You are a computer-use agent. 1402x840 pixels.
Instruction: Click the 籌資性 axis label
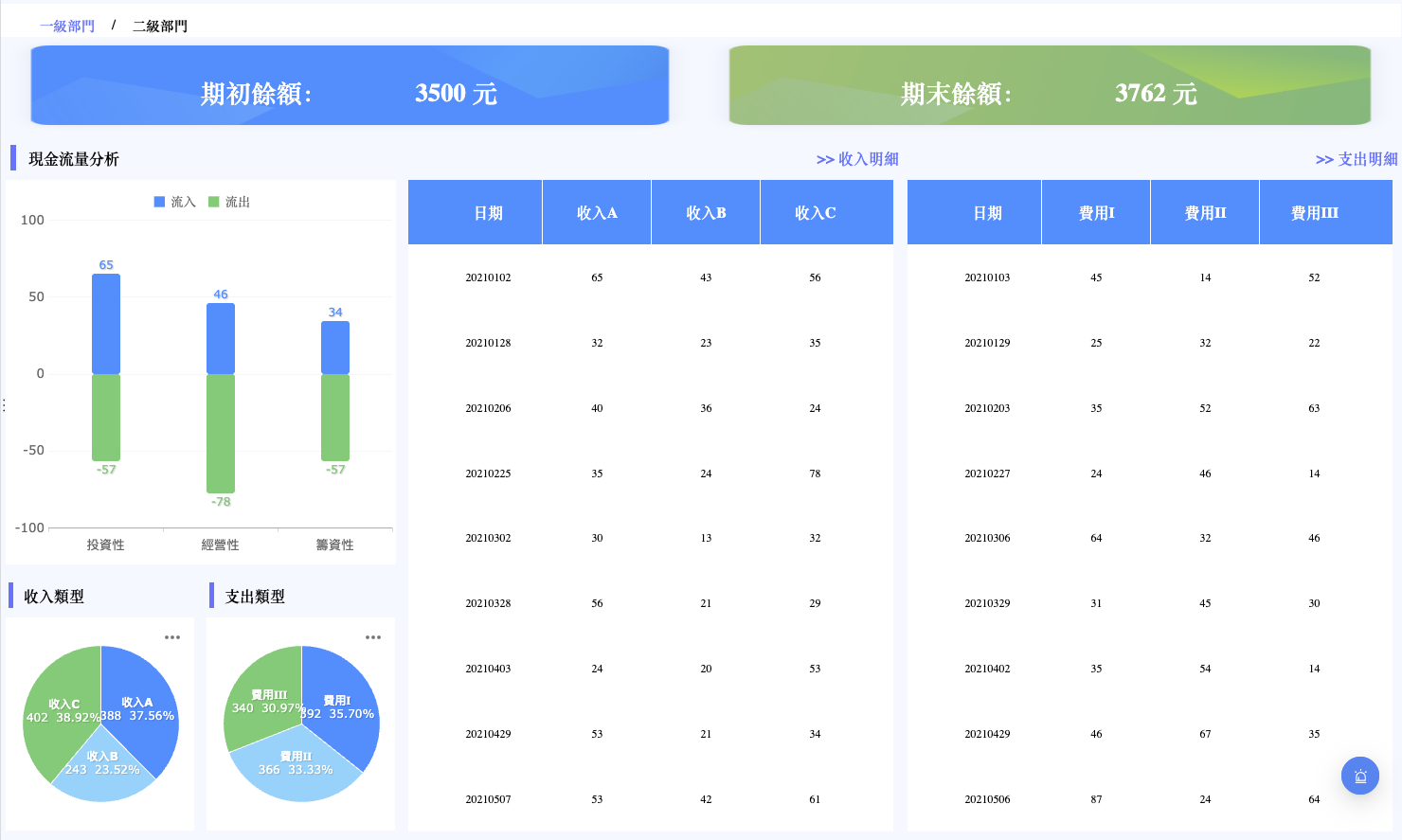334,545
